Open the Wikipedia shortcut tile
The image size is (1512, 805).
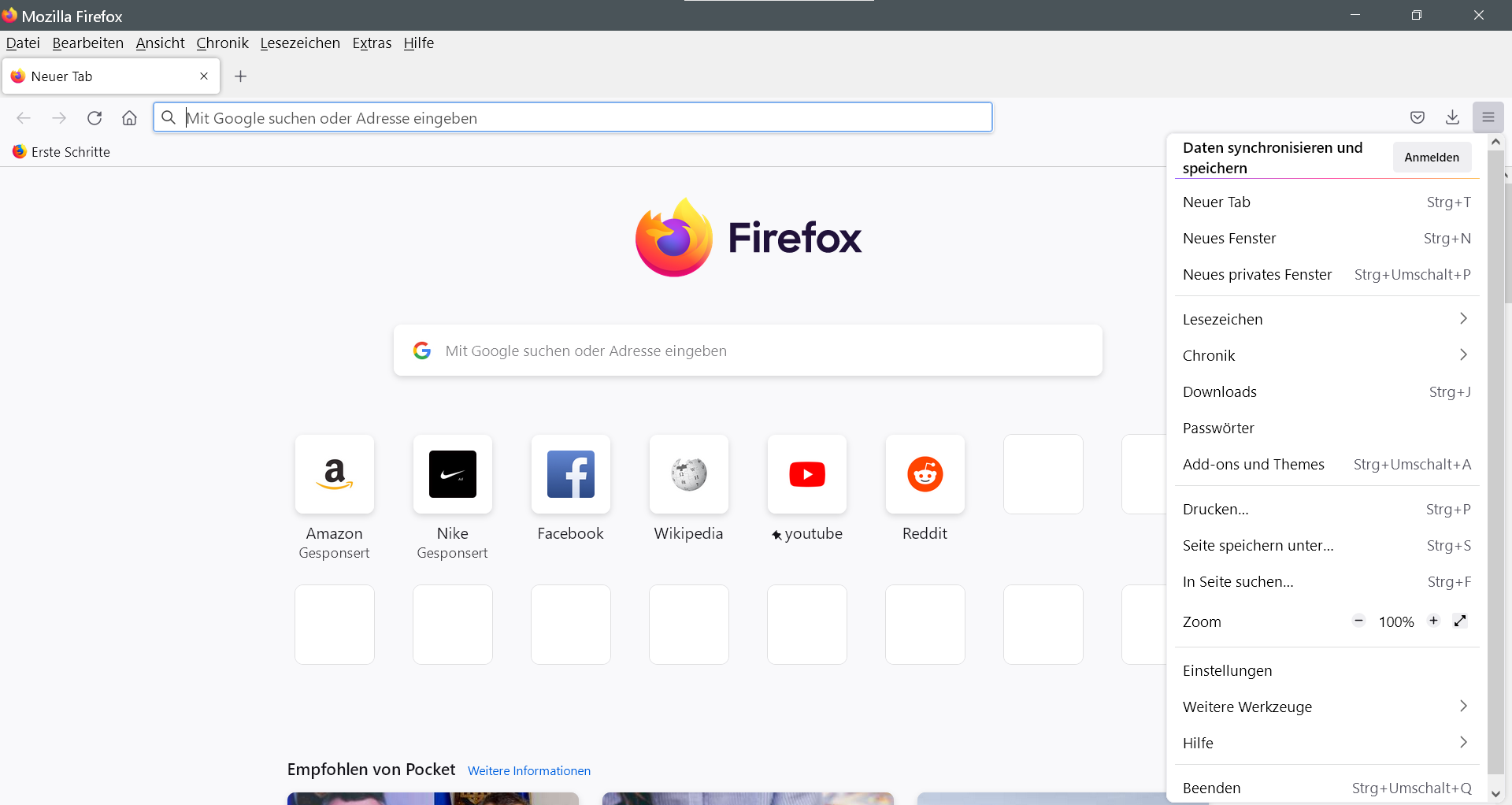[x=689, y=474]
